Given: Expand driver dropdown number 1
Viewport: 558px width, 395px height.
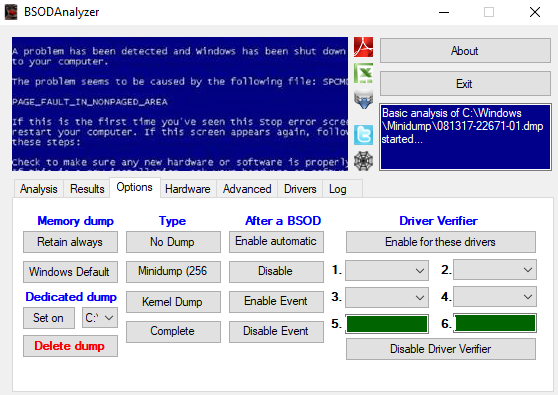Looking at the screenshot, I should click(x=387, y=270).
